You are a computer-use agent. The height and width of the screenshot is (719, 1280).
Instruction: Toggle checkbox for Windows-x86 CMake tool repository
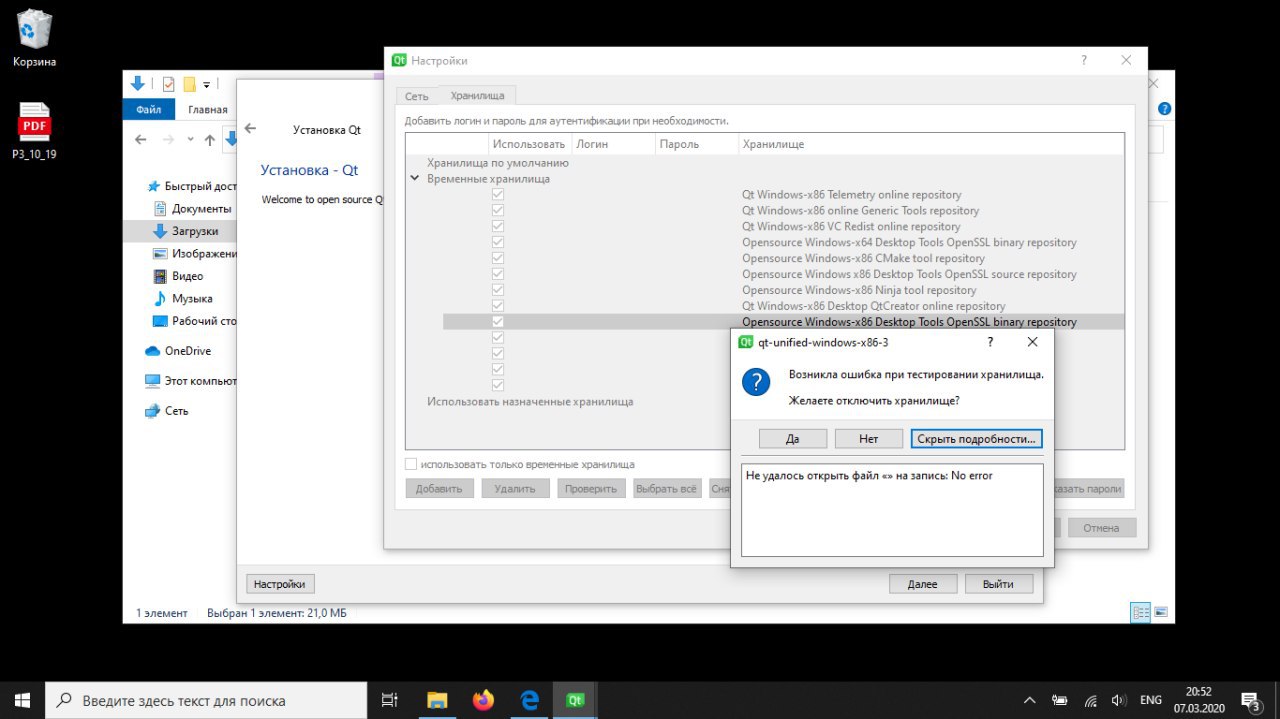[498, 259]
